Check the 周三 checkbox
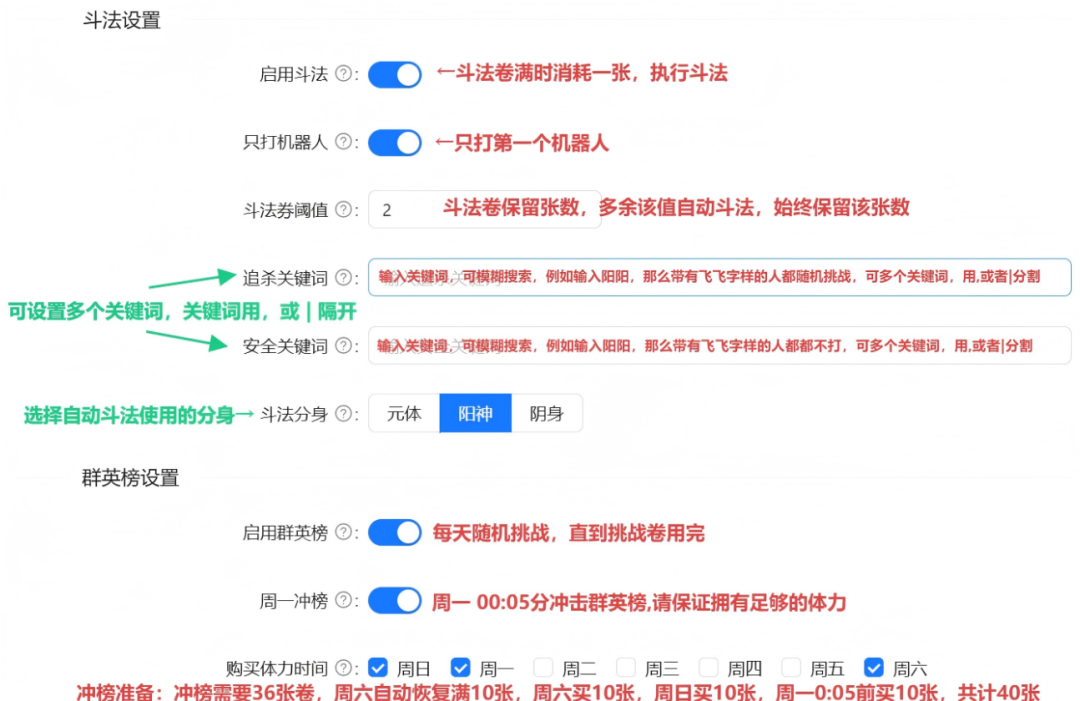 coord(626,668)
